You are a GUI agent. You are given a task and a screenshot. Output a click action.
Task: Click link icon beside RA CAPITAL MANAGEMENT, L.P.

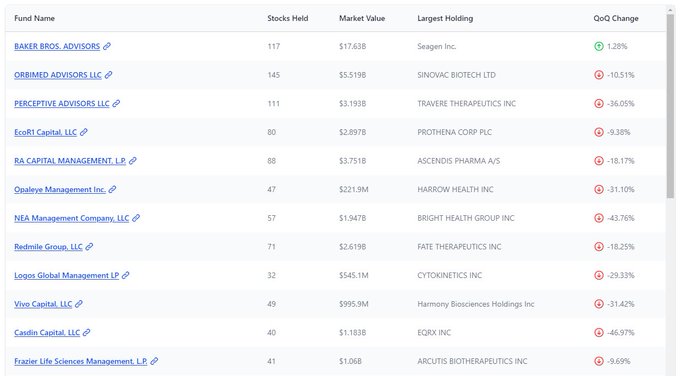click(133, 160)
